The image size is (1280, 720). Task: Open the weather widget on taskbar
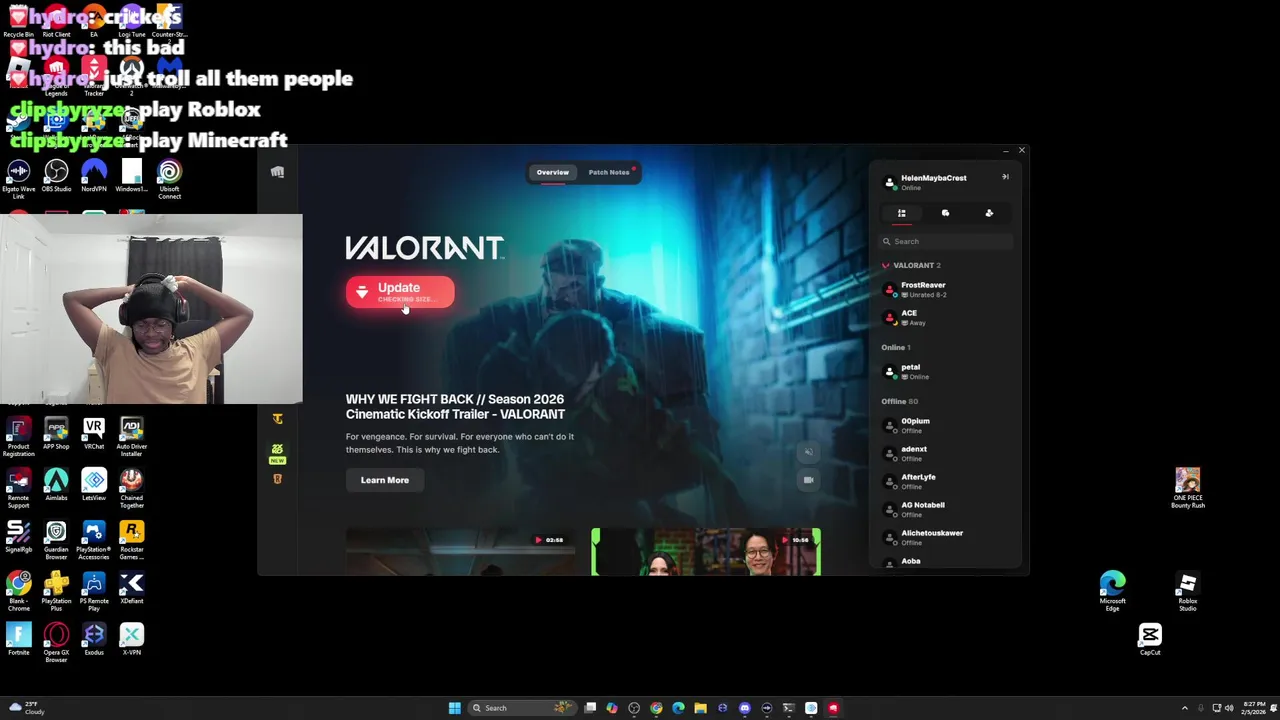(x=28, y=708)
